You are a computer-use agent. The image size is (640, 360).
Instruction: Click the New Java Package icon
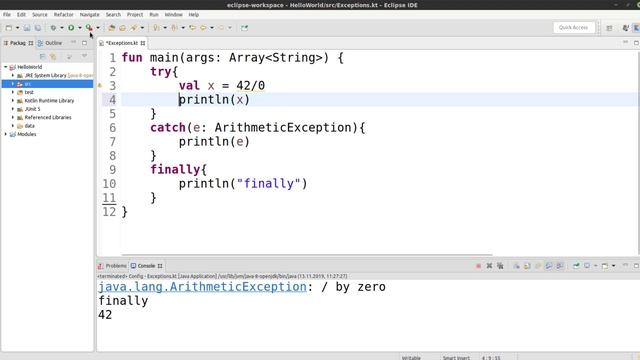coord(111,28)
